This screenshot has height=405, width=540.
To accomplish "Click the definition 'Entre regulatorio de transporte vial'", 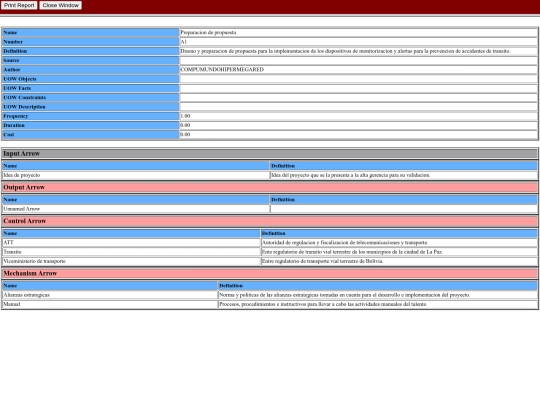I will 322,261.
